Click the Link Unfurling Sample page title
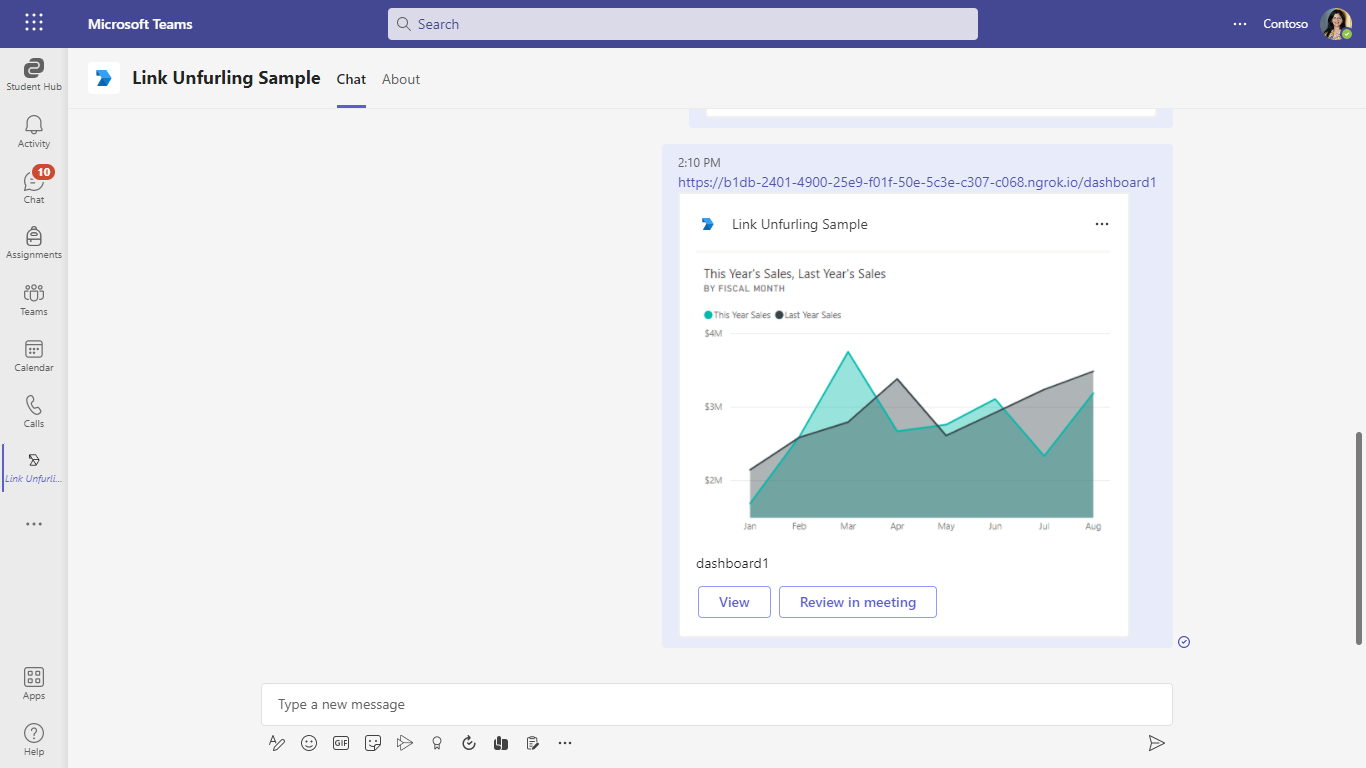Image resolution: width=1366 pixels, height=768 pixels. (227, 78)
